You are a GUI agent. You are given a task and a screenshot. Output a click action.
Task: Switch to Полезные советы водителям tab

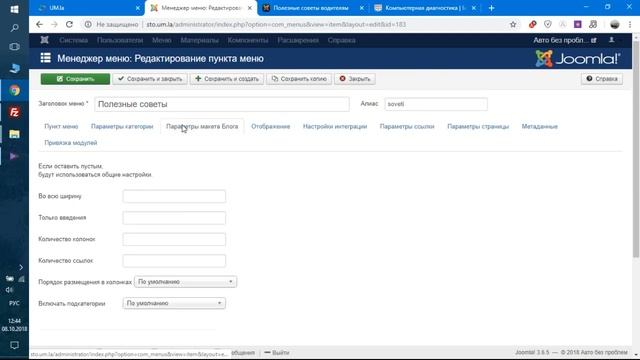tap(311, 8)
